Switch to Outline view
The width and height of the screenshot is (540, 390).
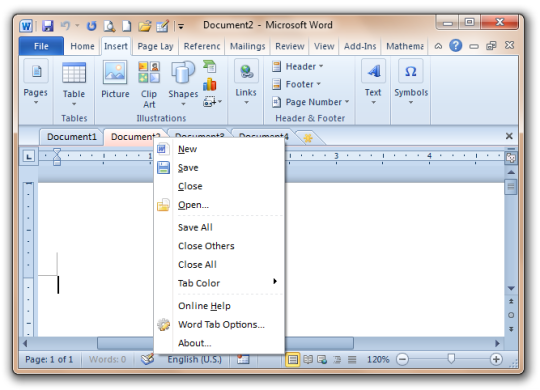coord(337,360)
